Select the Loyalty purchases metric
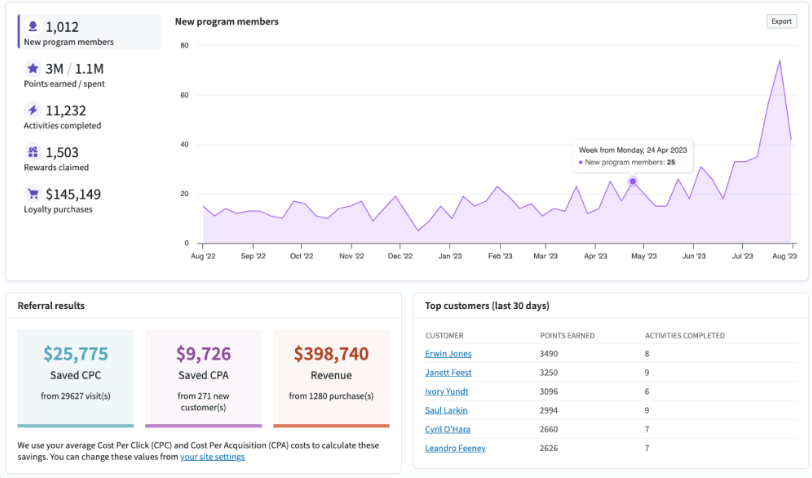 [x=89, y=200]
